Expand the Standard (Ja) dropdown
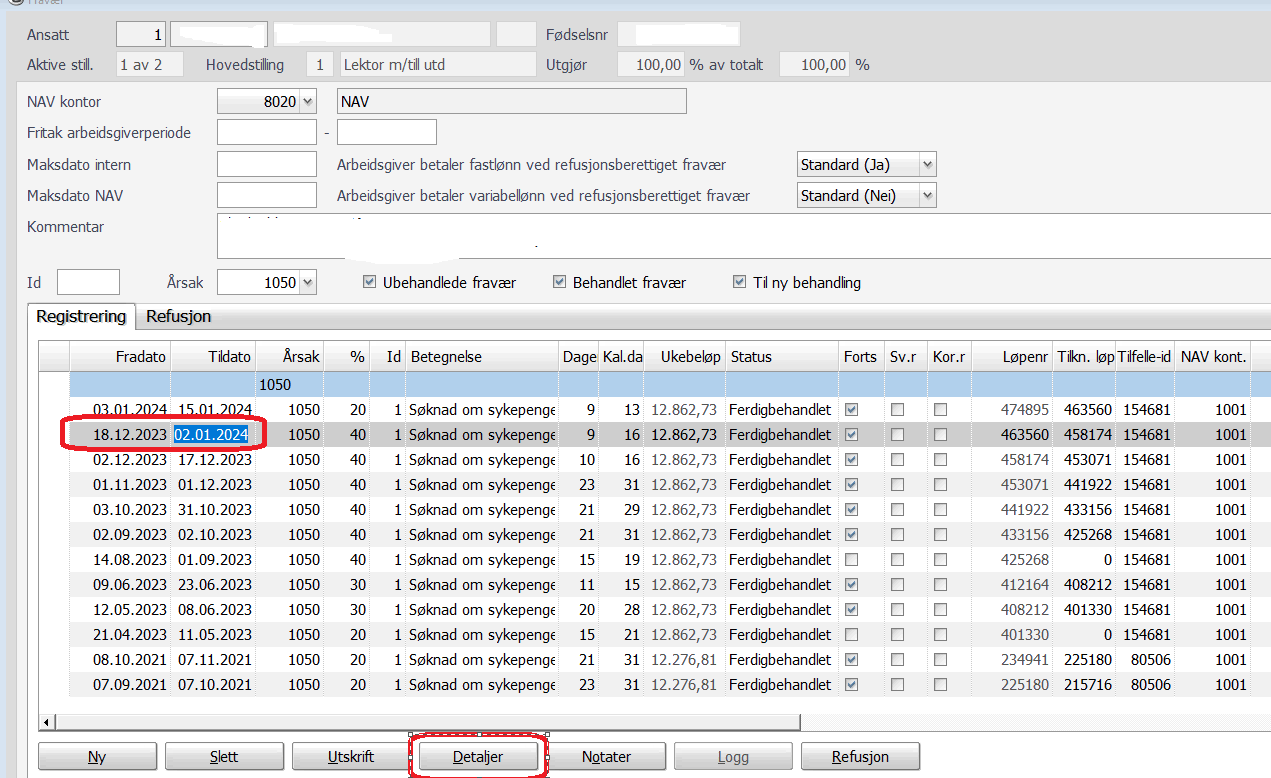Screen dimensions: 1271x778 click(x=928, y=165)
